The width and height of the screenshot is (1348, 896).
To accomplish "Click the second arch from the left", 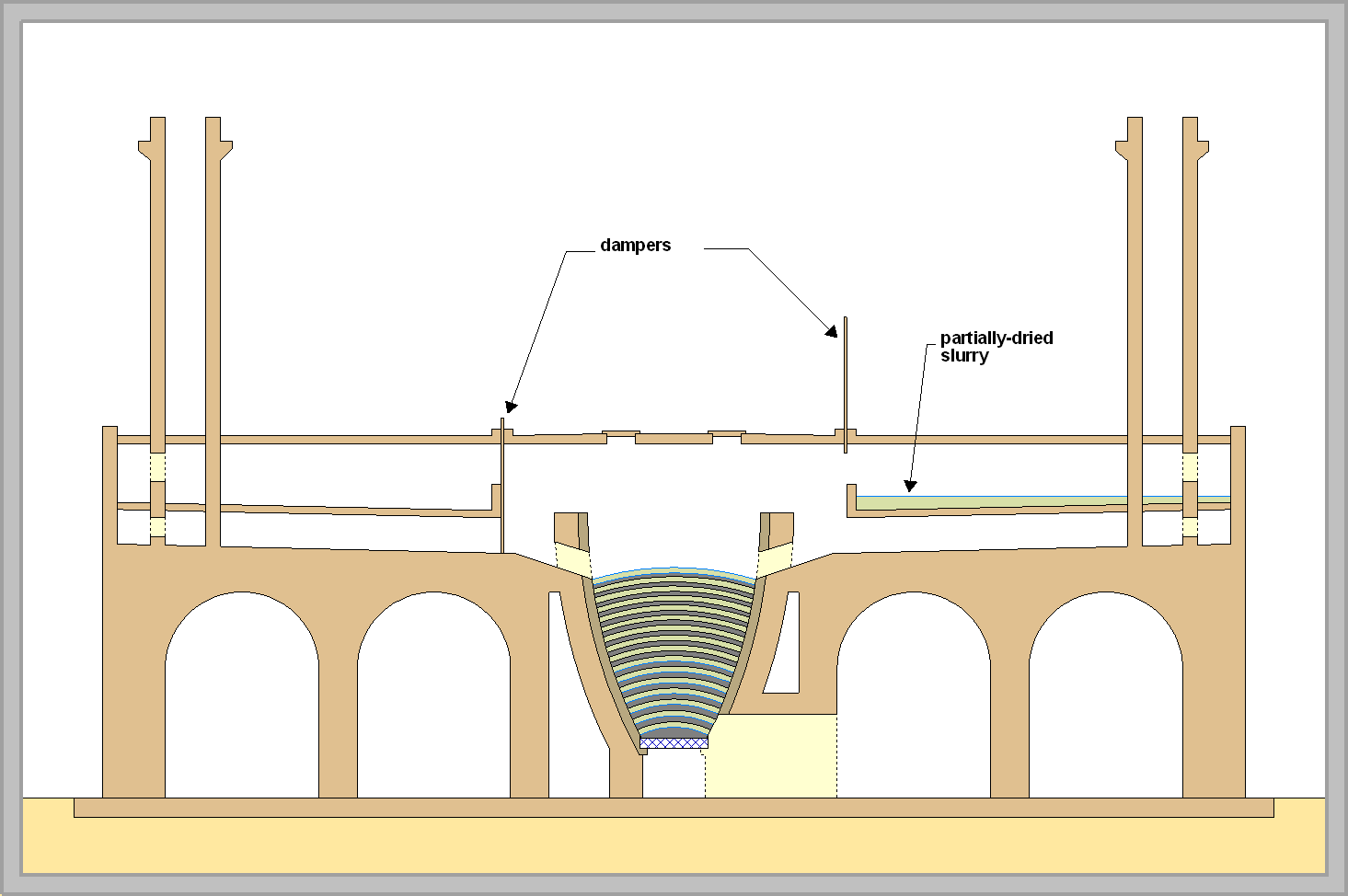I will pos(433,699).
